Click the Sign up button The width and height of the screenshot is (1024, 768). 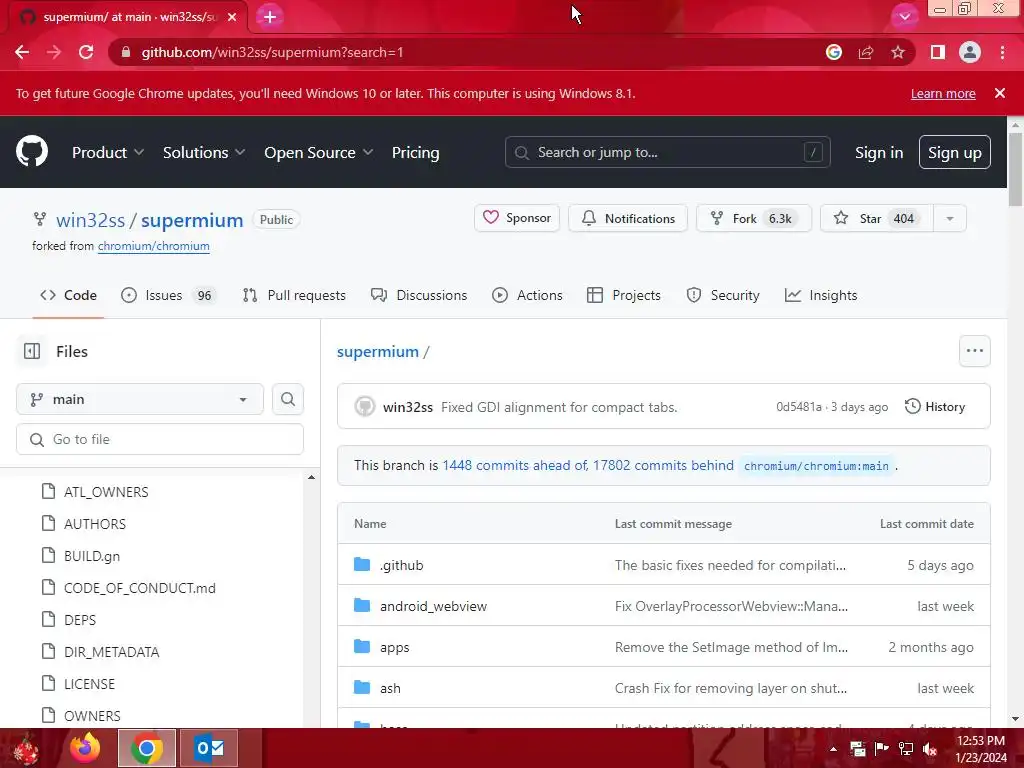[955, 152]
